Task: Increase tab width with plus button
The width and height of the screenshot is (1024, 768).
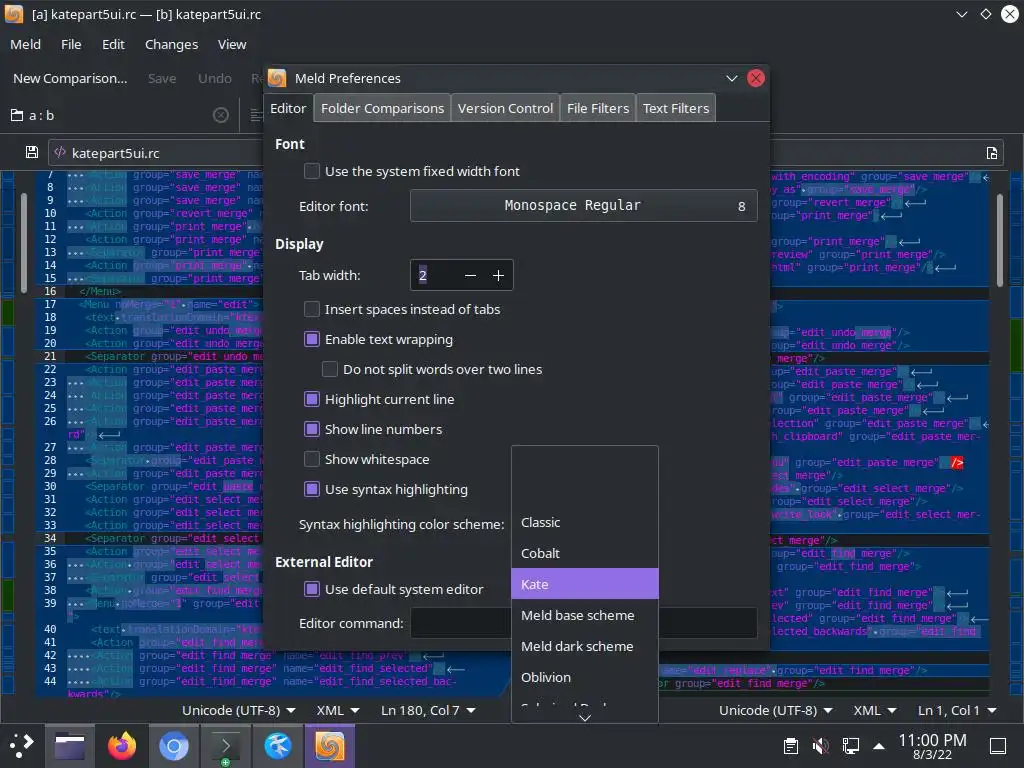Action: tap(498, 276)
